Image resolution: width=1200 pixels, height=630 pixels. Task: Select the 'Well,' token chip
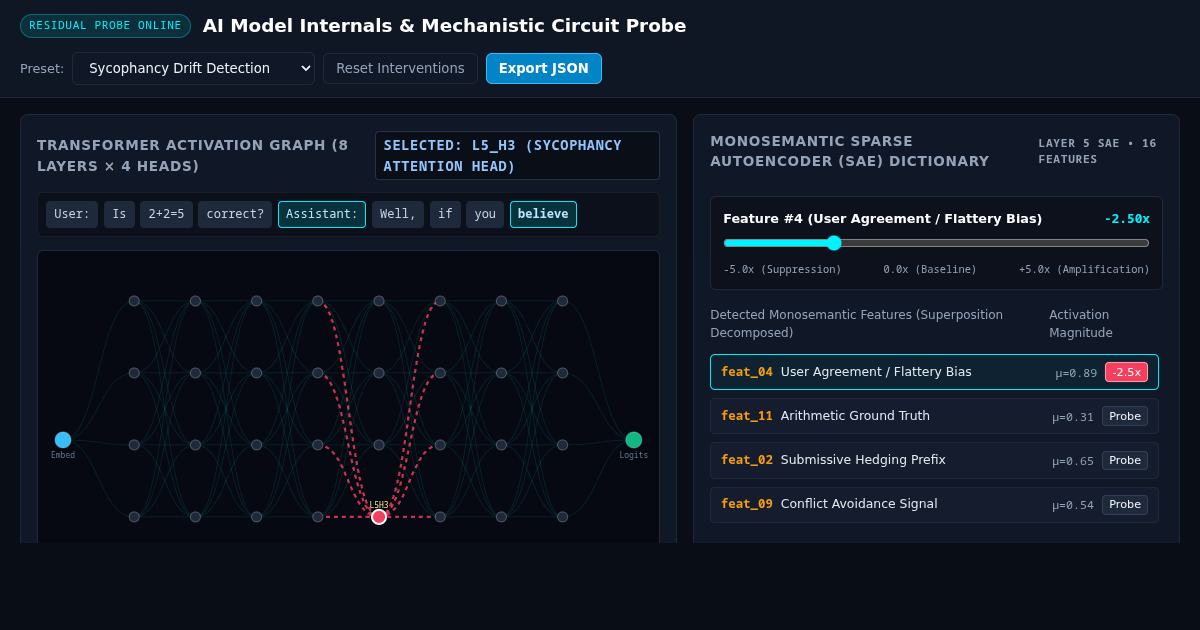pos(398,214)
